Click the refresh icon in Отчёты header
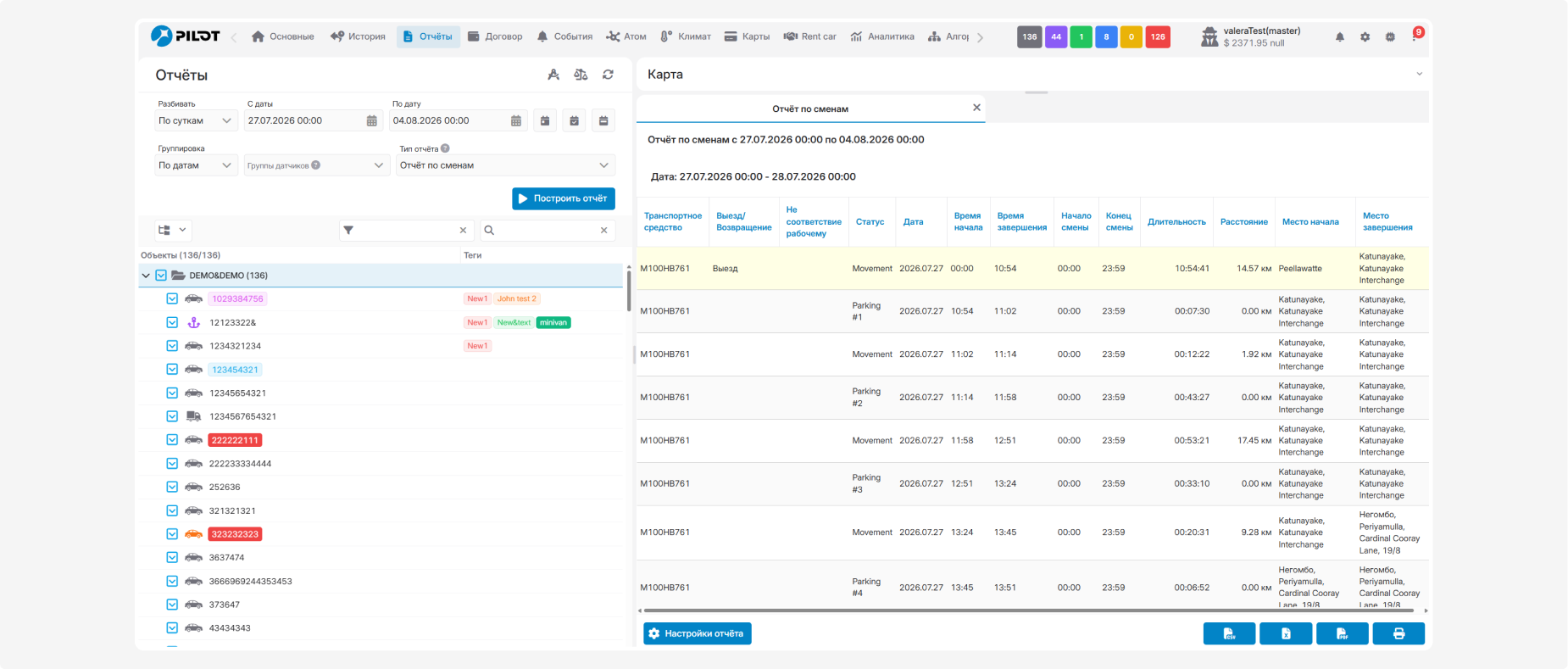 [608, 75]
